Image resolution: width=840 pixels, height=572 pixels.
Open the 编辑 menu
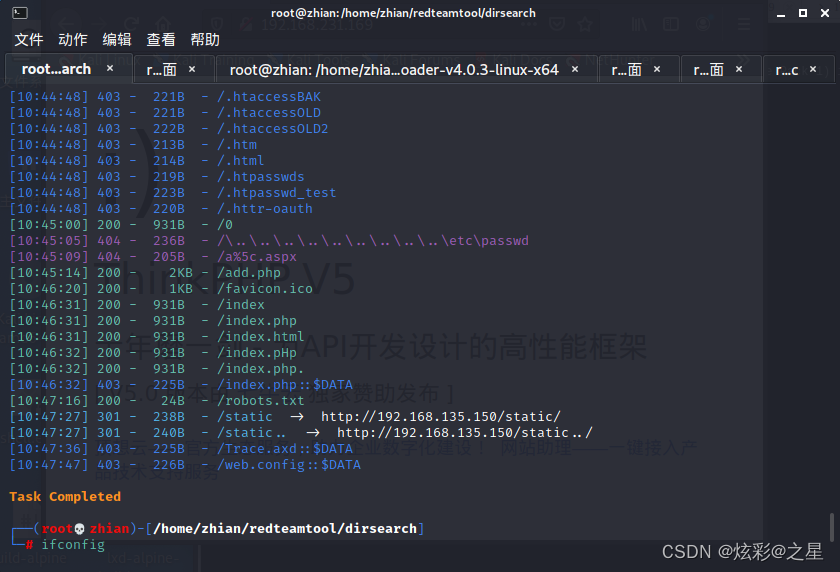point(117,40)
